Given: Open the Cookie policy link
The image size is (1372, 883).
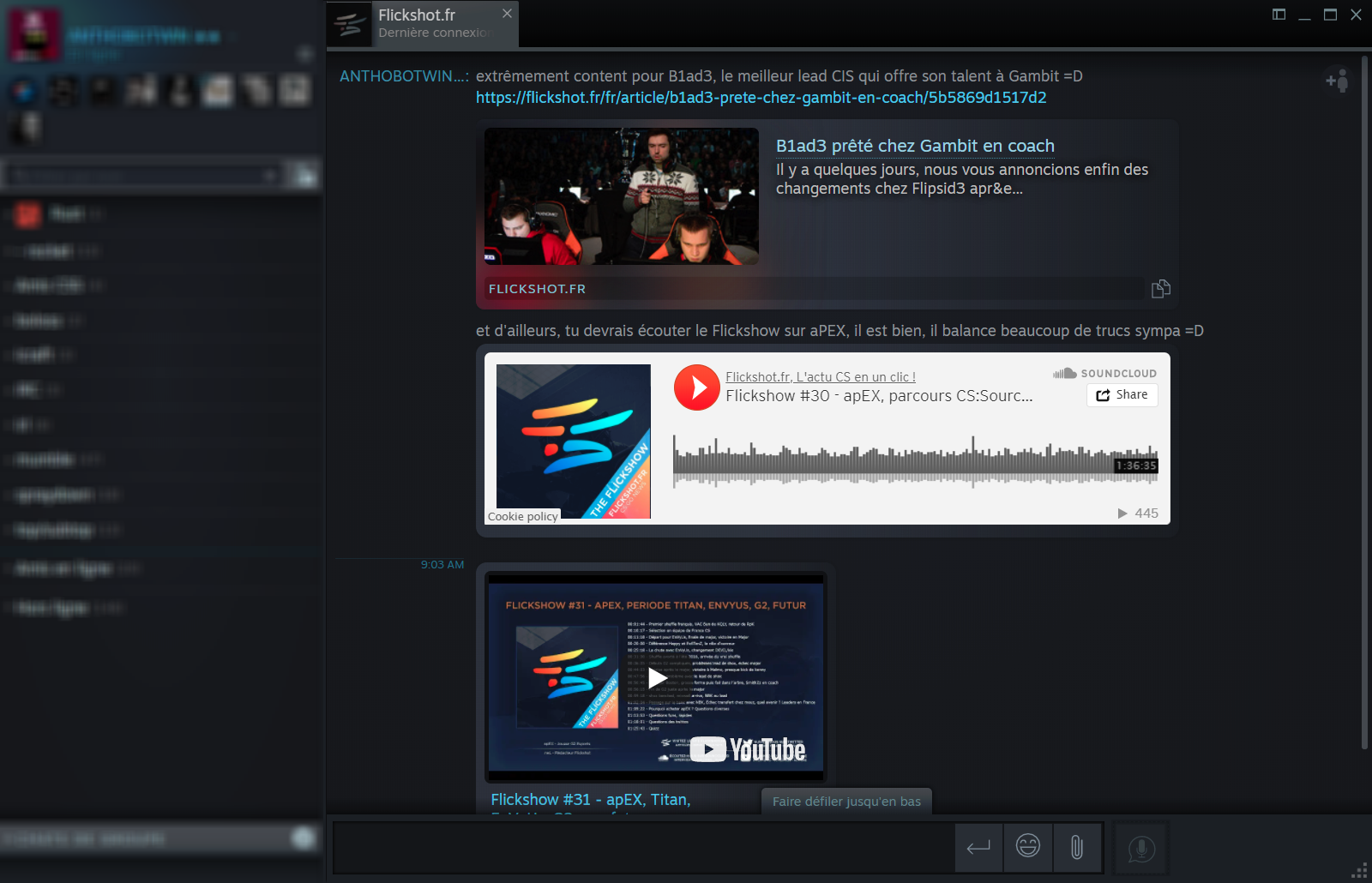Looking at the screenshot, I should click(522, 516).
